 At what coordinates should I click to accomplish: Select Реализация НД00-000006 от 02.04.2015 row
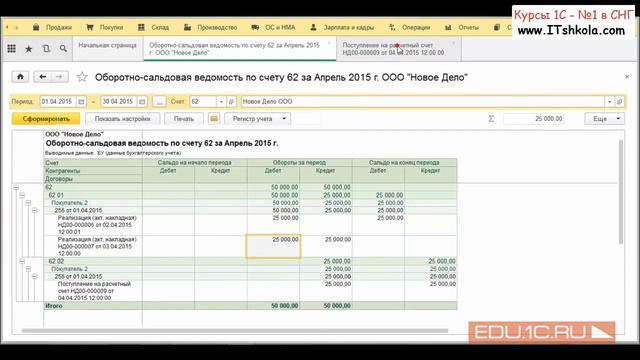(93, 225)
